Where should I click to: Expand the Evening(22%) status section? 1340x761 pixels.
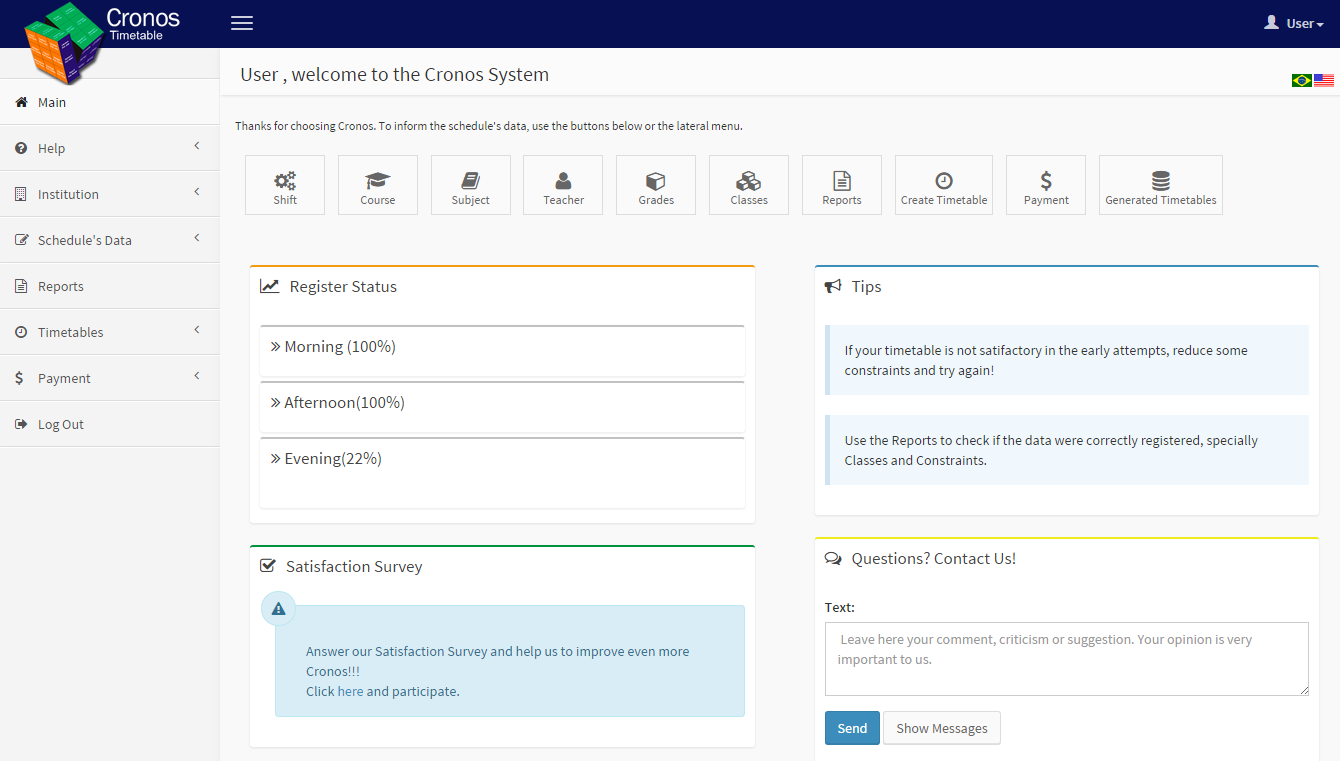click(x=502, y=472)
